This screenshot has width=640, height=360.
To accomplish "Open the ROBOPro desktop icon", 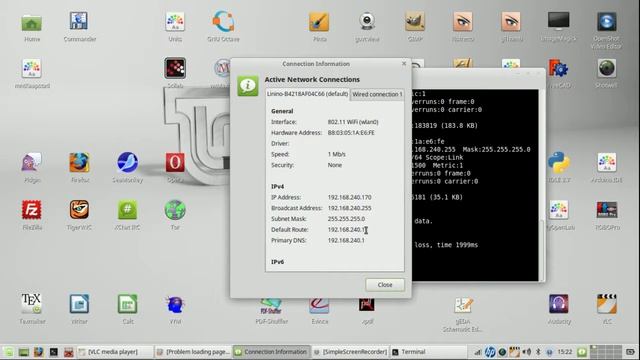I will tap(607, 210).
